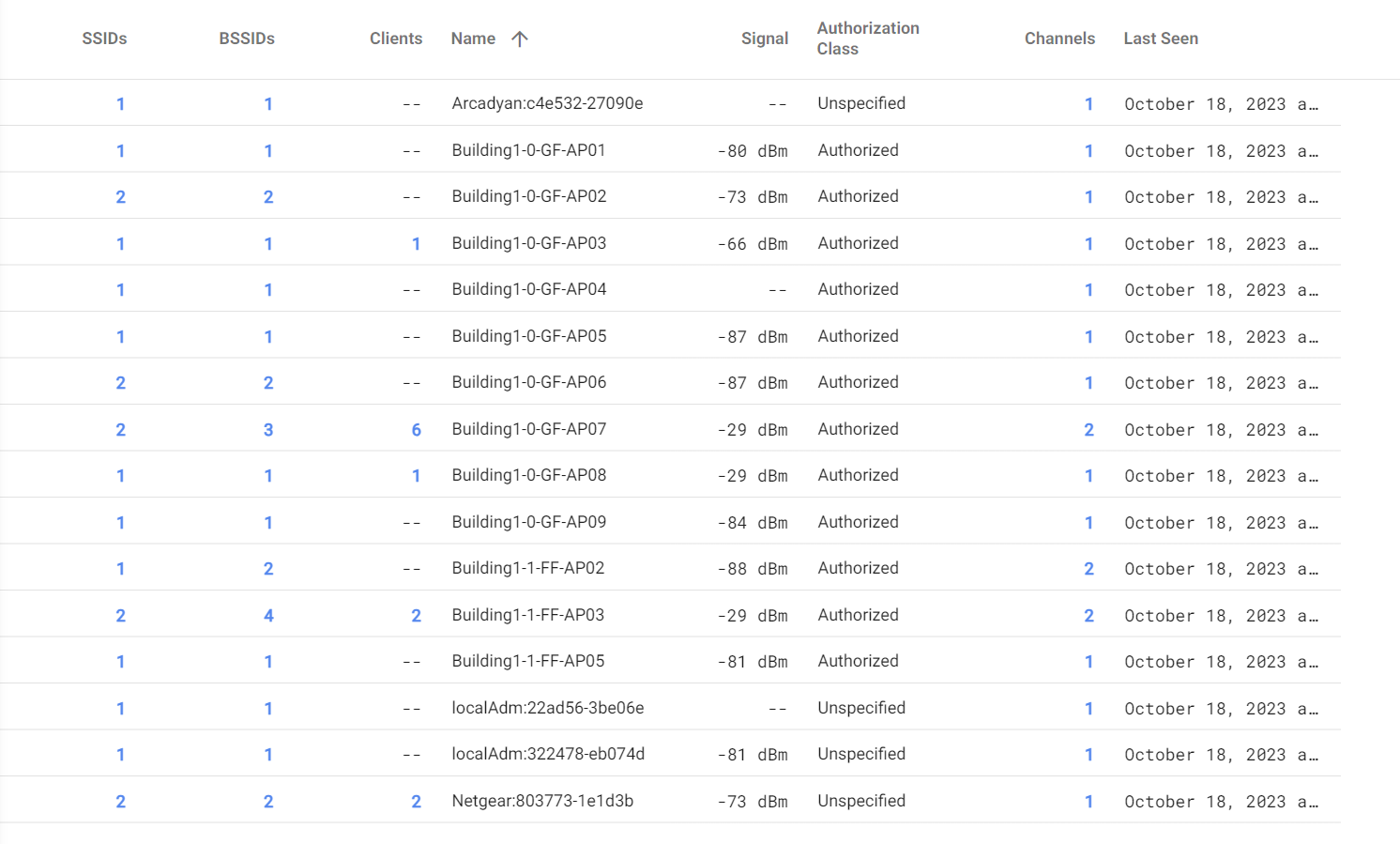Select the Building1-0-GF-AP02 name
Image resolution: width=1400 pixels, height=844 pixels.
tap(529, 196)
